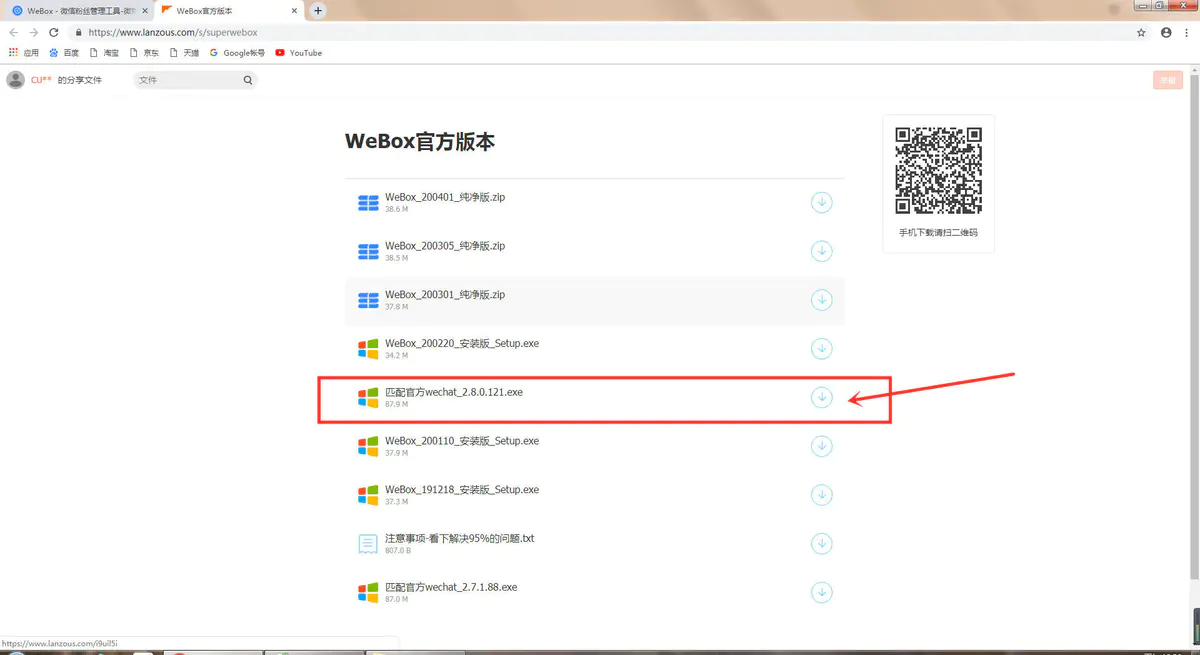Open file name WeBox_191218_安装版_Setup.exe
Viewport: 1200px width, 655px height.
pos(462,490)
